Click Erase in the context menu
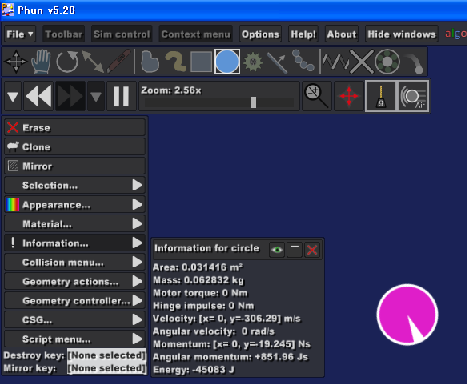 coord(75,127)
